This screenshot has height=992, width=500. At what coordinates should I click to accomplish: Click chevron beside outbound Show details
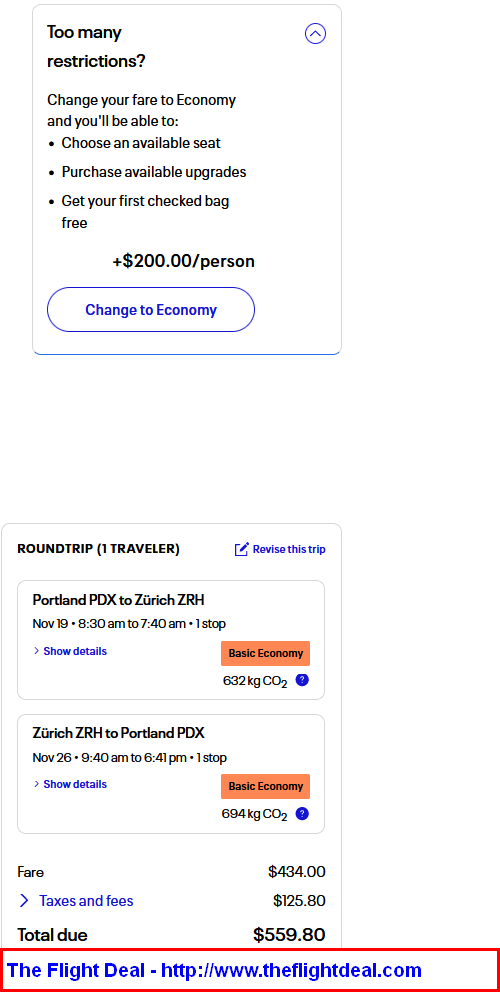coord(36,651)
